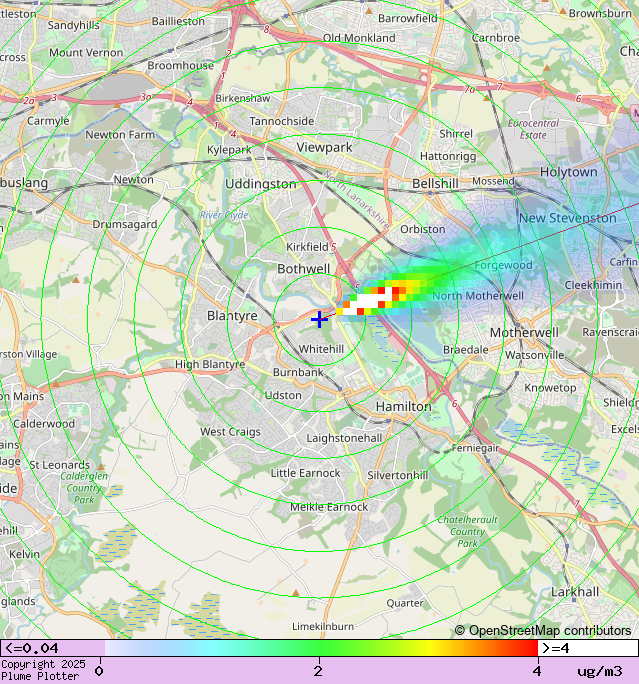Screen dimensions: 639x684
Task: Click the '2' tick label on the scale
Action: (x=318, y=670)
